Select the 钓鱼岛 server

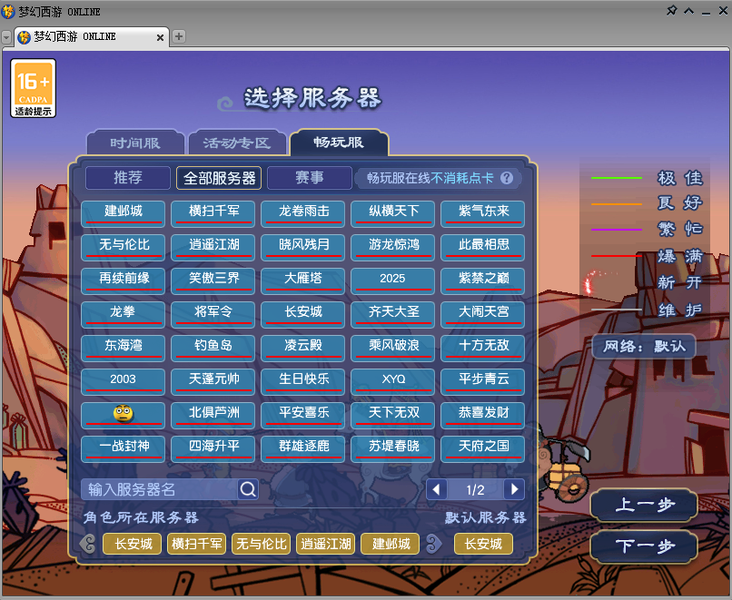click(213, 348)
